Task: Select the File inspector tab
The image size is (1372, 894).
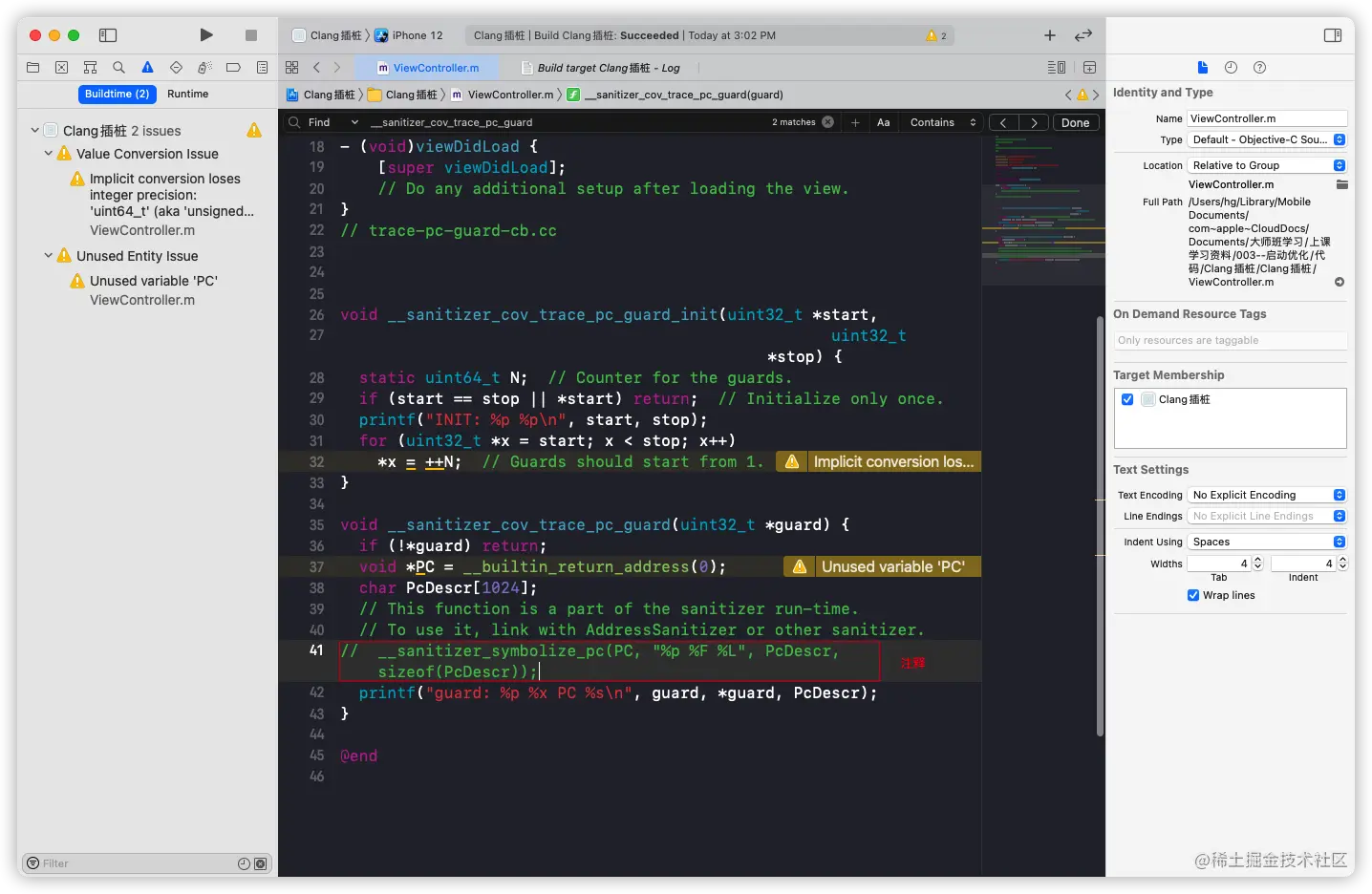Action: [x=1203, y=68]
